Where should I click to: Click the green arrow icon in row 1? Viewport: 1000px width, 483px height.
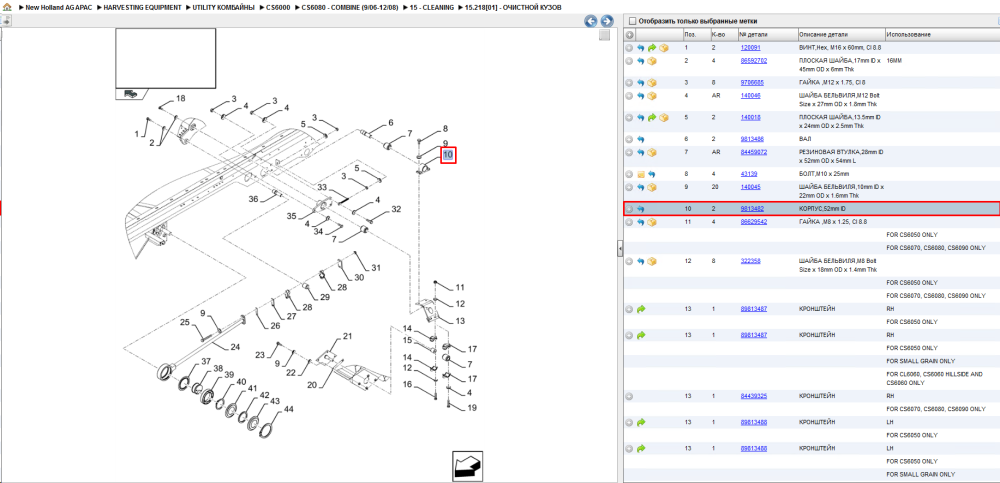pos(652,48)
